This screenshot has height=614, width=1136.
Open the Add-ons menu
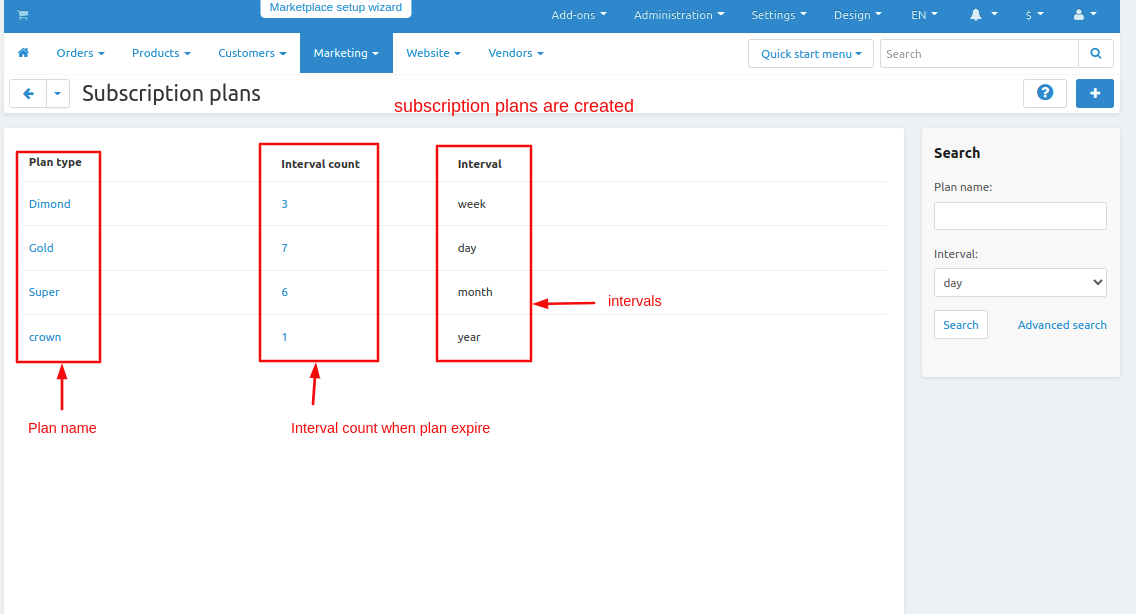coord(579,14)
